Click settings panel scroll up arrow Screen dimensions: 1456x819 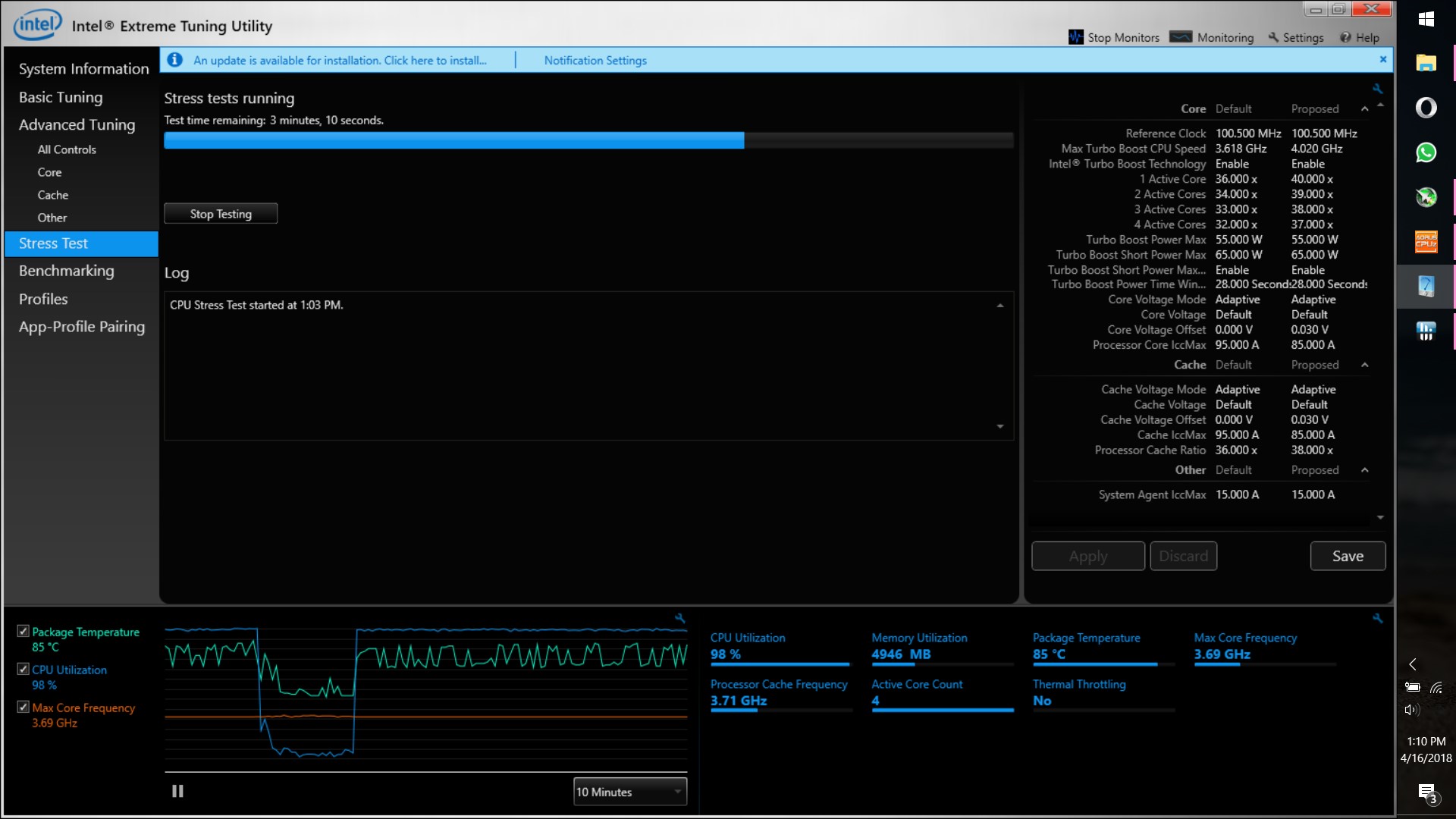(1380, 105)
